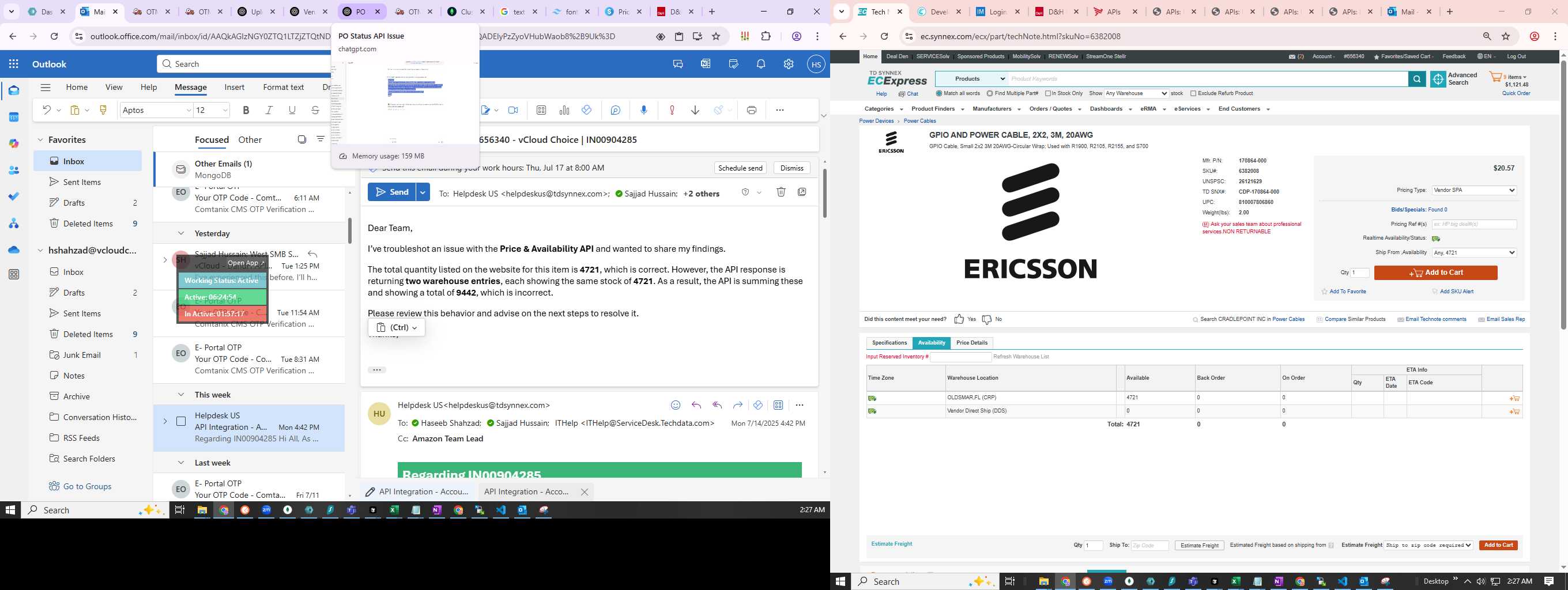The width and height of the screenshot is (1568, 590).
Task: Open the Any Warehouse stock dropdown
Action: tap(1136, 94)
